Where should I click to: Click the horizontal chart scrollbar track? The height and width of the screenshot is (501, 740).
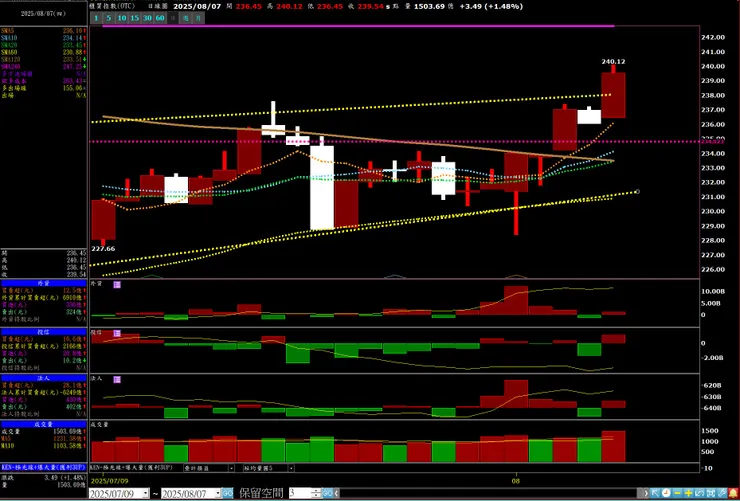pos(488,493)
